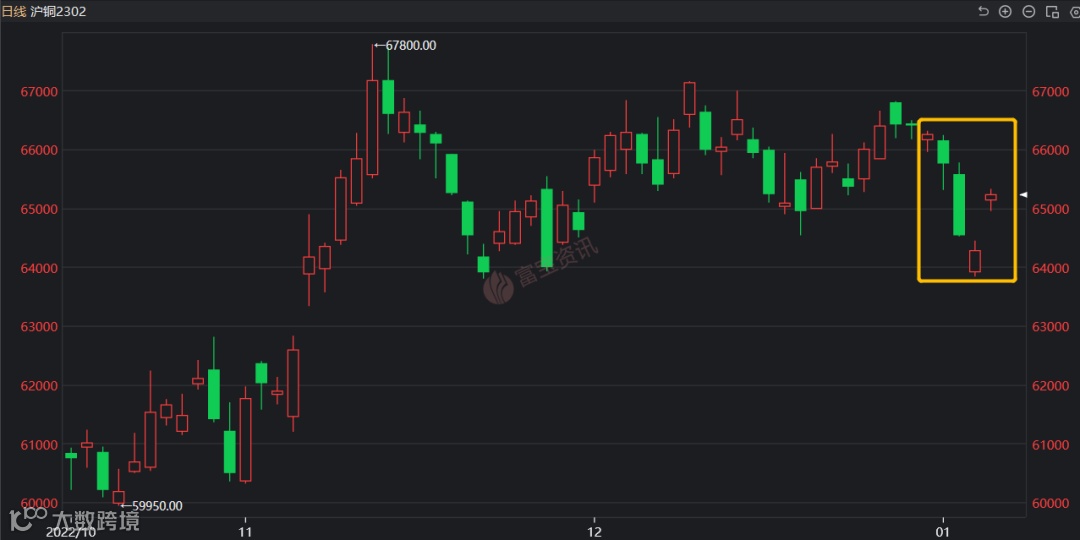Click the last candlestick on the chart
Image resolution: width=1080 pixels, height=540 pixels.
(990, 198)
